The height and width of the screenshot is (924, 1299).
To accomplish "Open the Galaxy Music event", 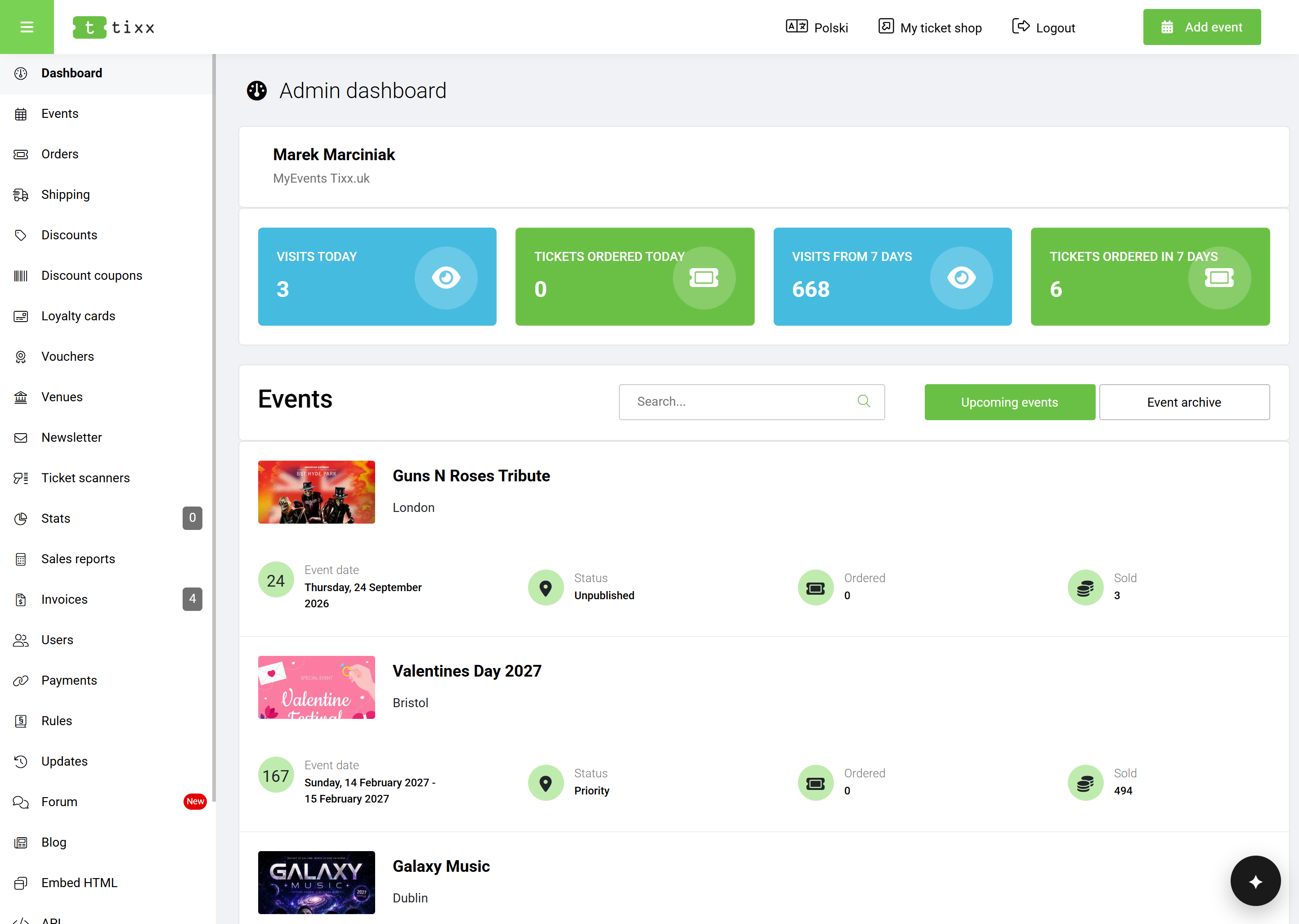I will 441,866.
